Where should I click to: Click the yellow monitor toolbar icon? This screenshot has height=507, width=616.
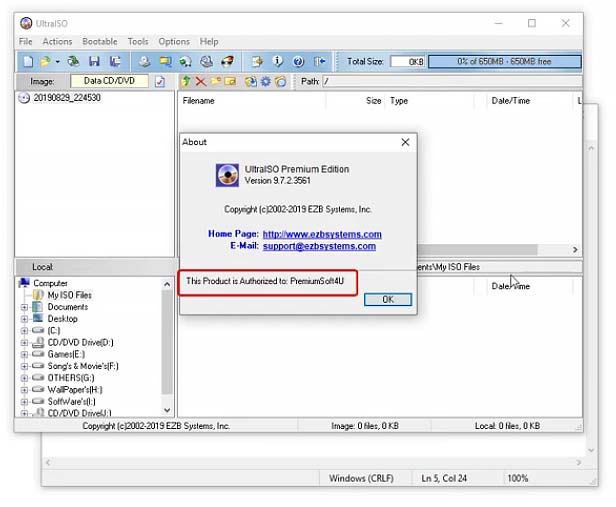click(165, 62)
